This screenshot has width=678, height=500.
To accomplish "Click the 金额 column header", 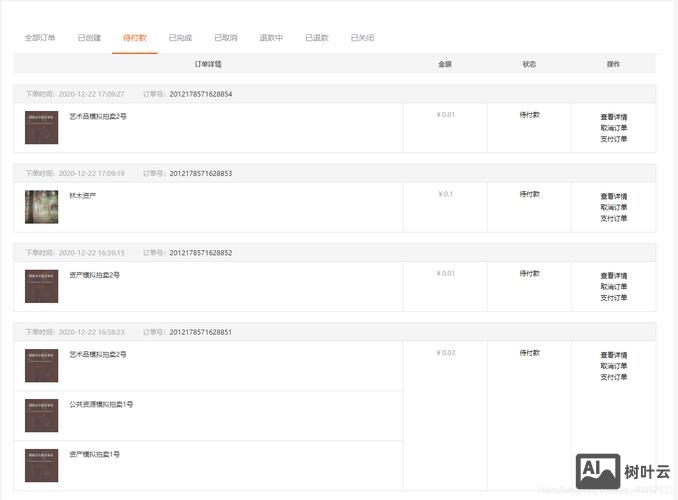I will (x=445, y=64).
